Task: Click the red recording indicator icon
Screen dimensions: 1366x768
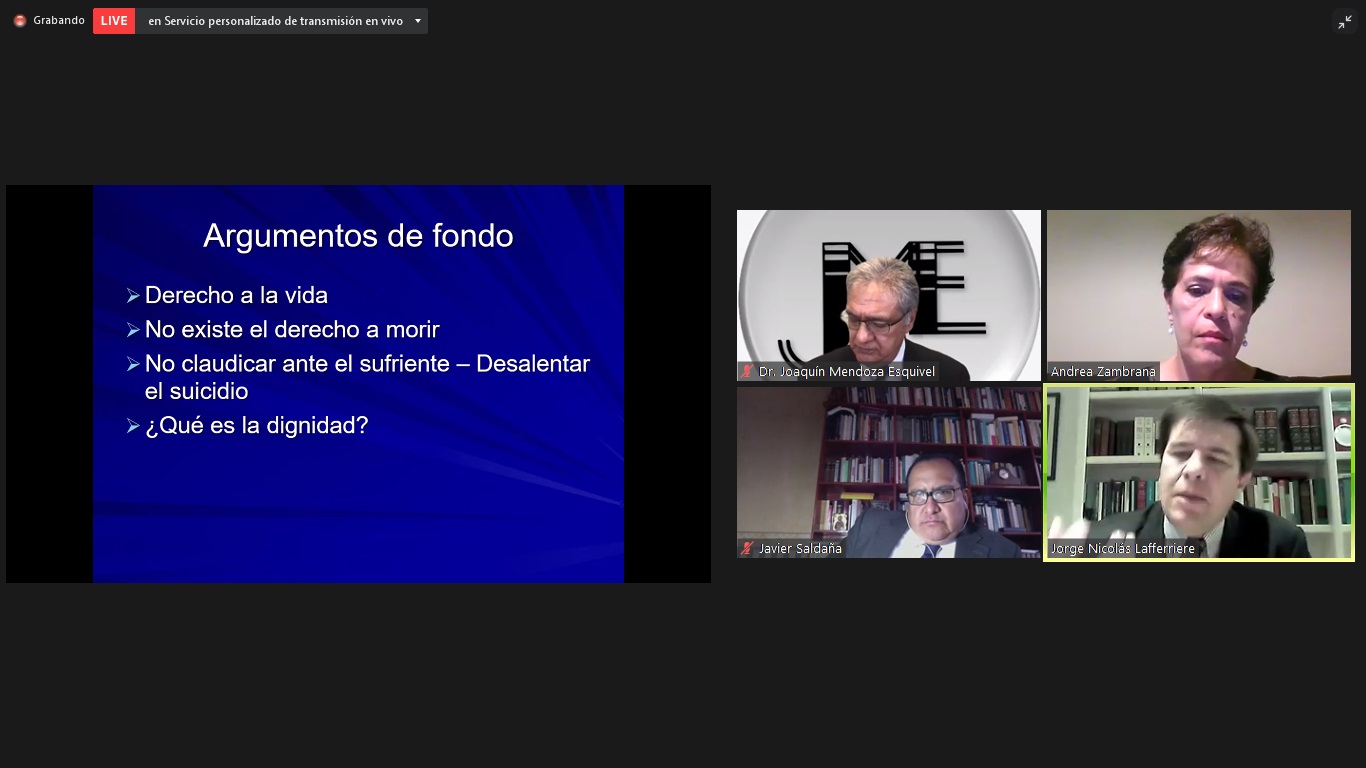Action: 20,21
